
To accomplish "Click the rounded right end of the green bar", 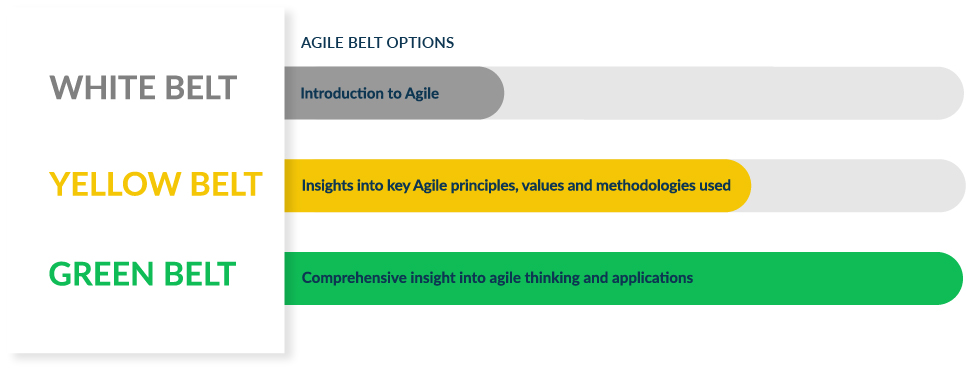I will point(949,278).
